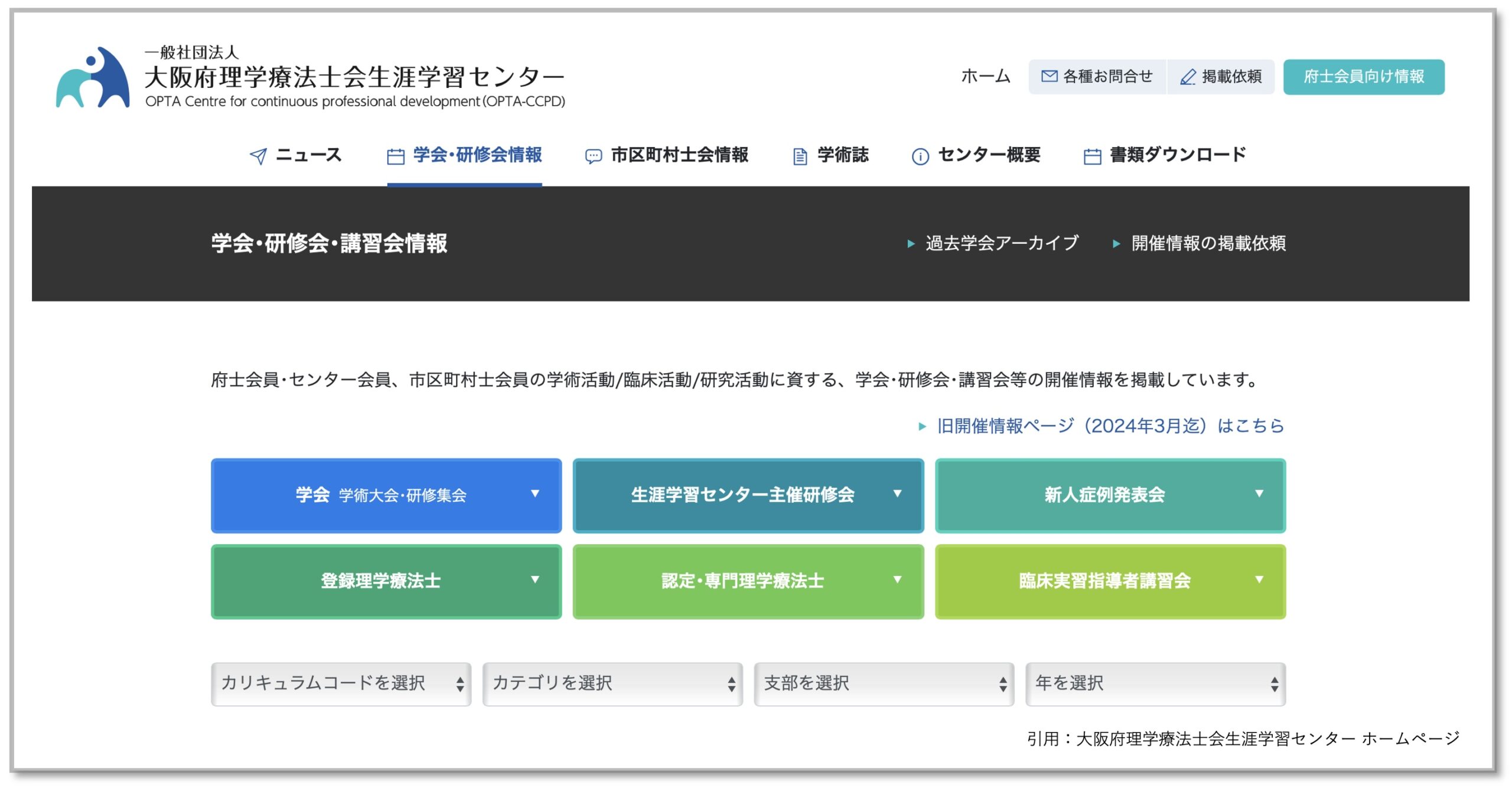The height and width of the screenshot is (788, 1512).
Task: Click the calendar icon beside 学会・研修会情報
Action: point(396,156)
